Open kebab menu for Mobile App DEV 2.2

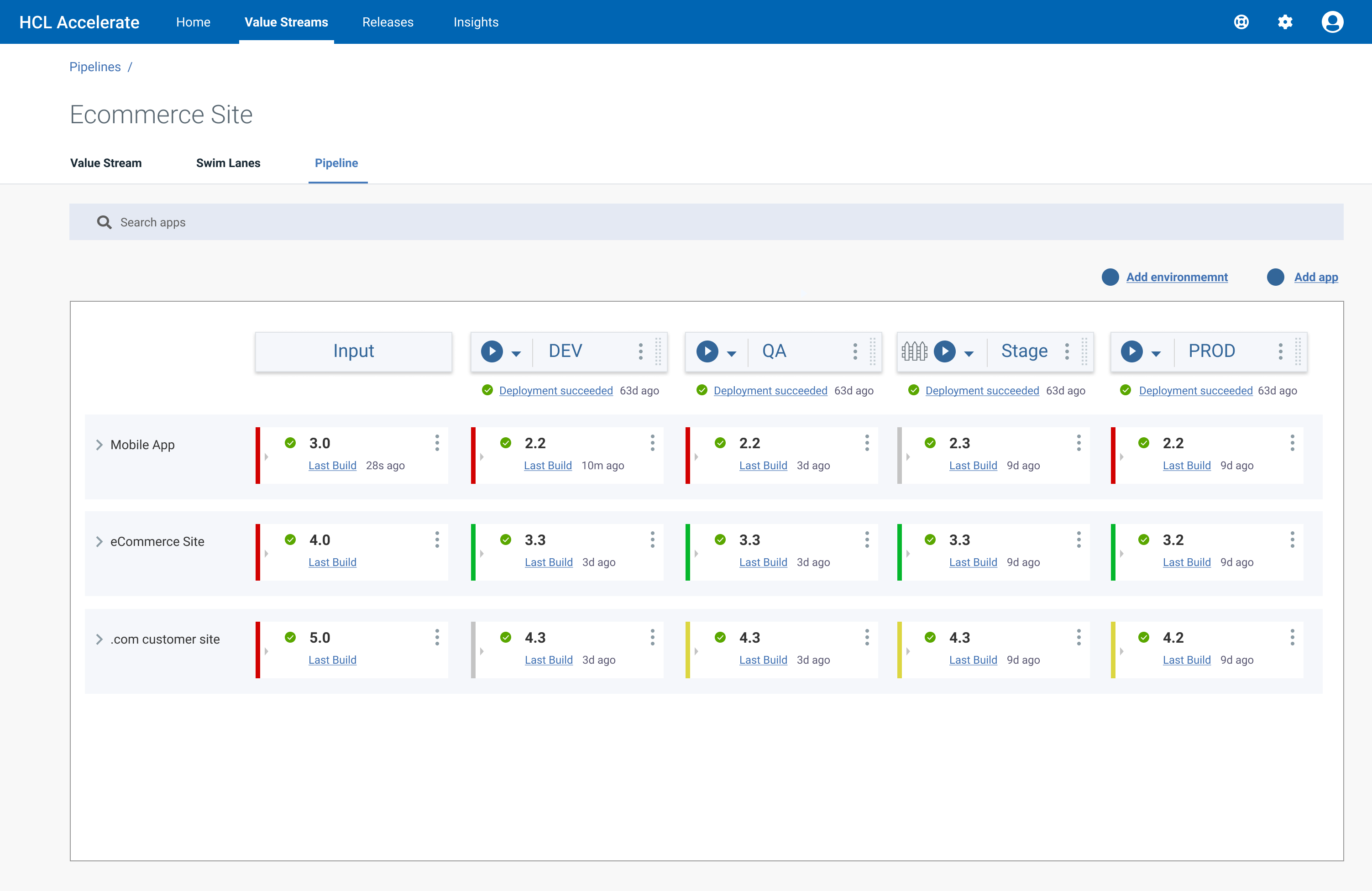tap(652, 443)
